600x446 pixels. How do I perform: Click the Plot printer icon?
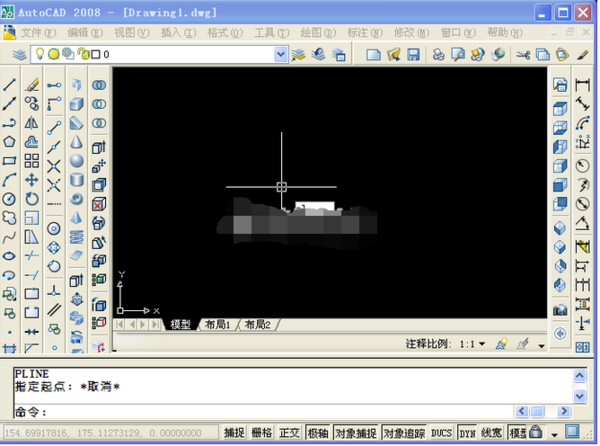pyautogui.click(x=439, y=55)
